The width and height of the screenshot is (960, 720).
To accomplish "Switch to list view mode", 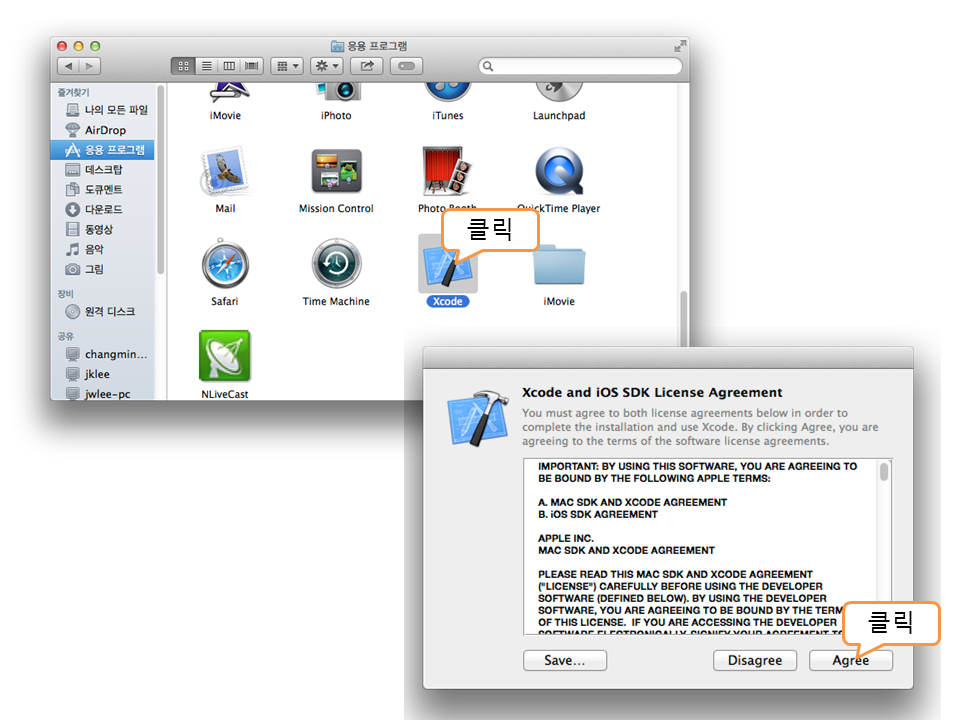I will point(206,66).
